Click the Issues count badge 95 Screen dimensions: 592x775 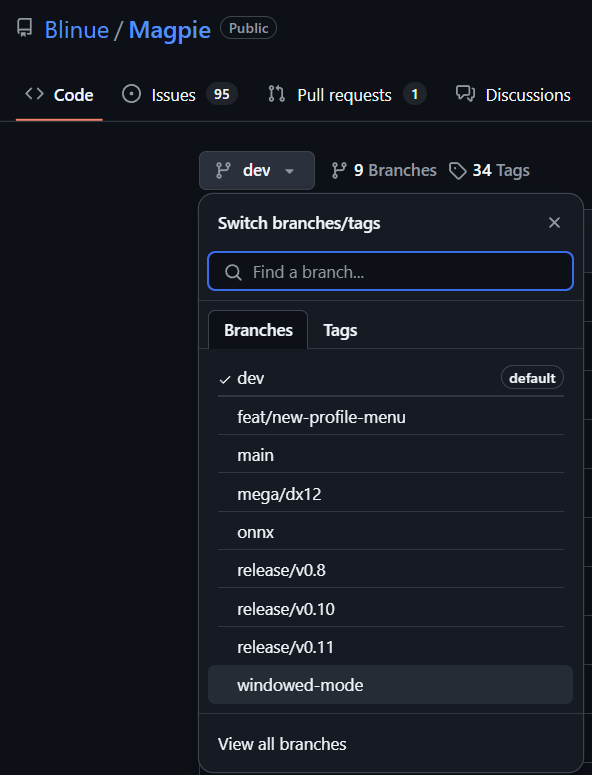(x=221, y=94)
